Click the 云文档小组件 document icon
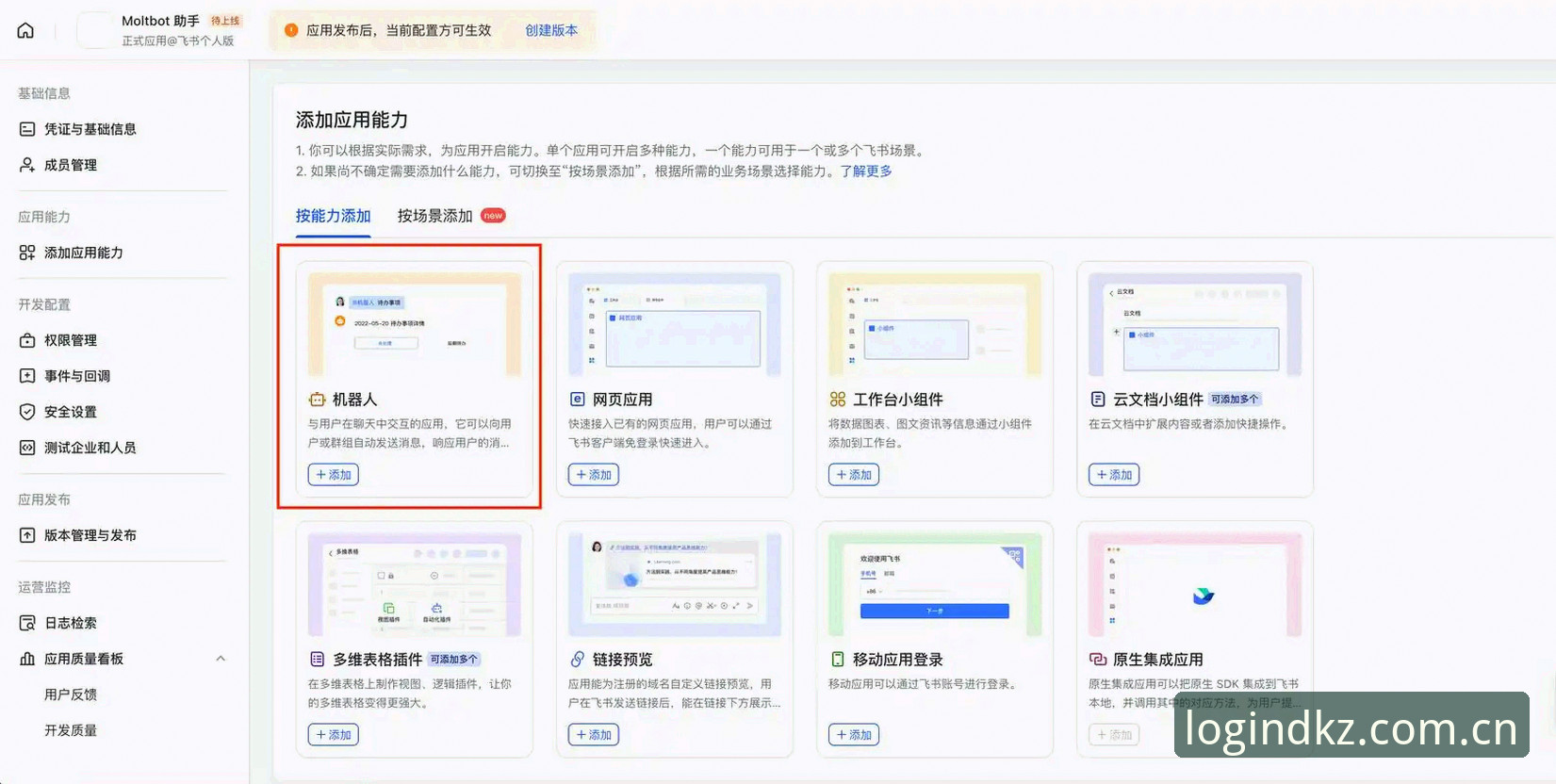This screenshot has width=1556, height=784. point(1097,400)
